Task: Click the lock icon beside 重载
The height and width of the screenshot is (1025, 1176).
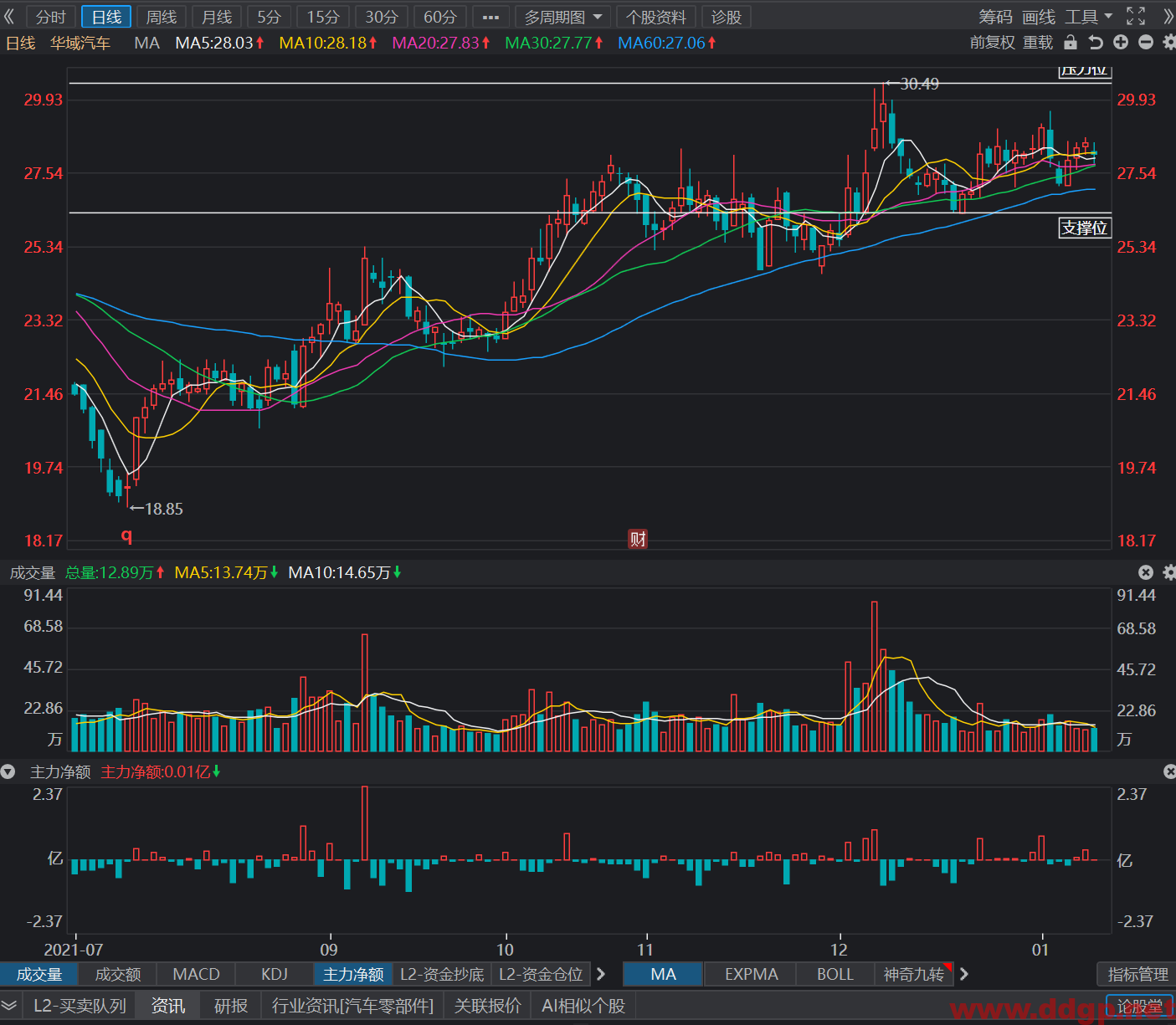Action: point(1070,43)
